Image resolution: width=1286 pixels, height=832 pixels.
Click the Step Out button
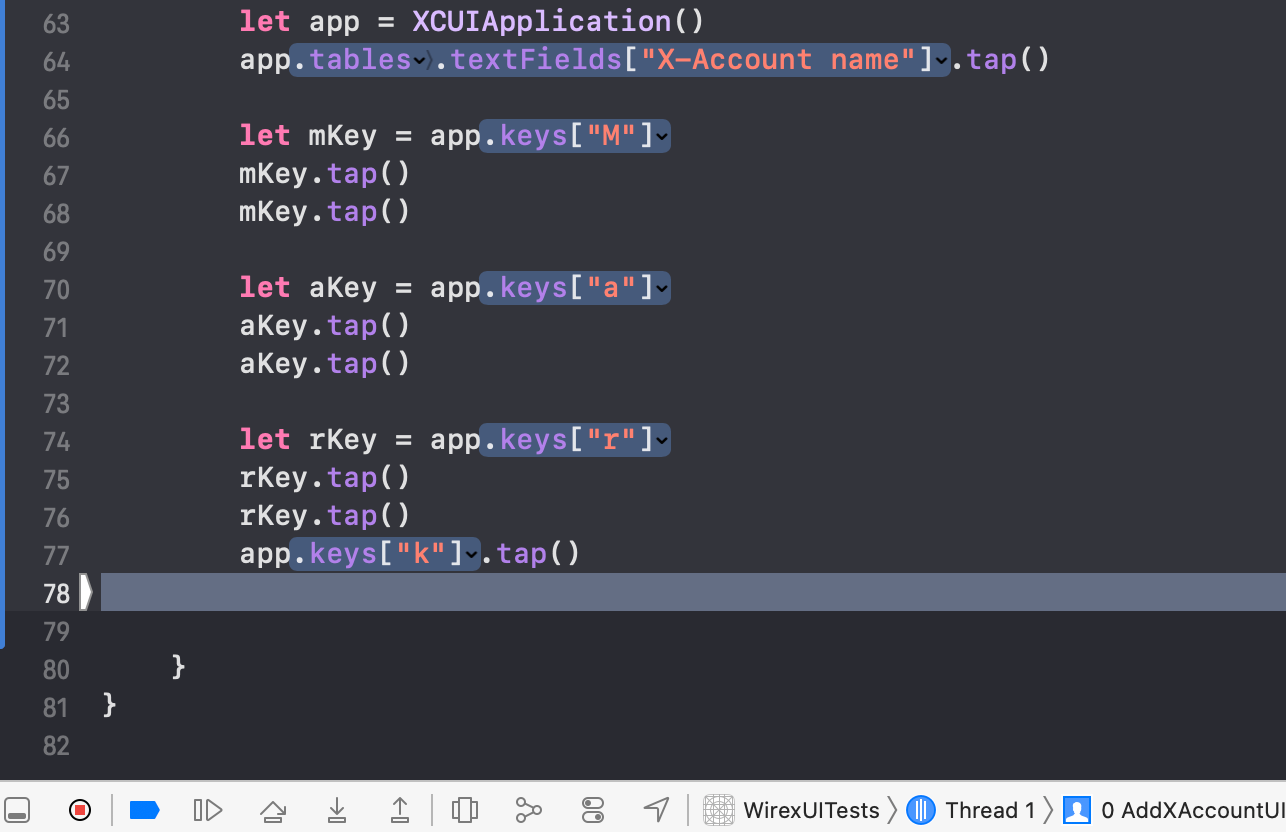400,809
